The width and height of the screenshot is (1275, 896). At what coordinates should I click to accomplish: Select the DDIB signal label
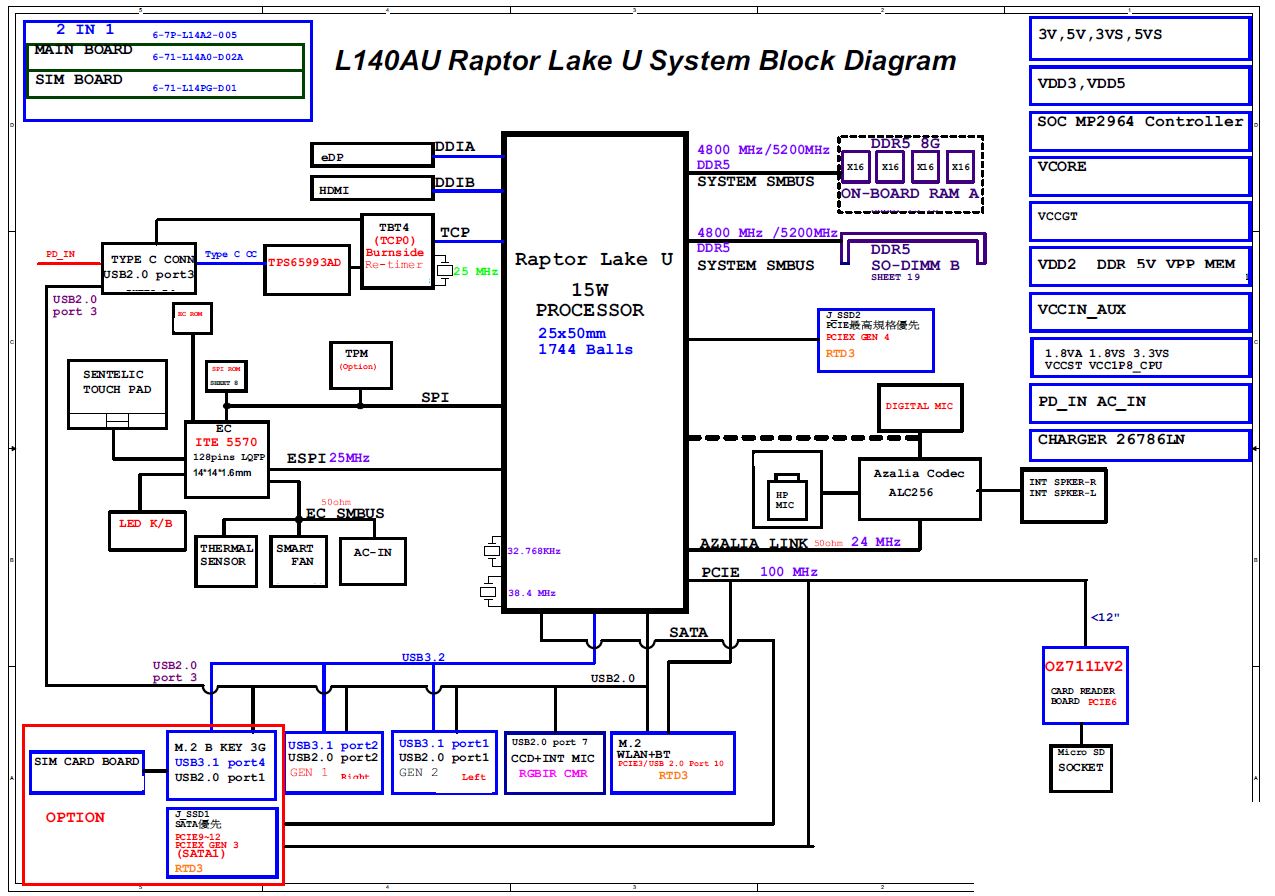click(455, 183)
